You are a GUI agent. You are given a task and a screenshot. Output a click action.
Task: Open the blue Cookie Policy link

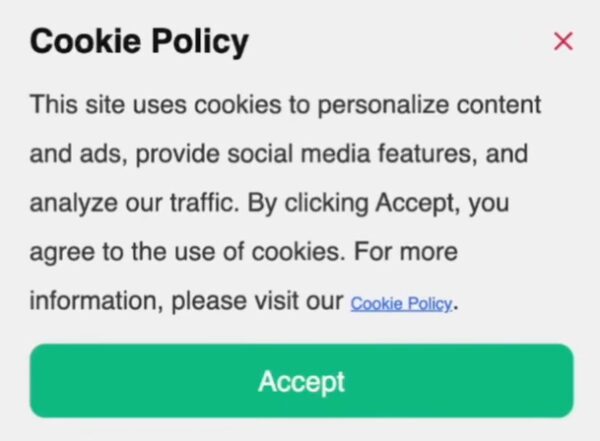click(x=401, y=304)
